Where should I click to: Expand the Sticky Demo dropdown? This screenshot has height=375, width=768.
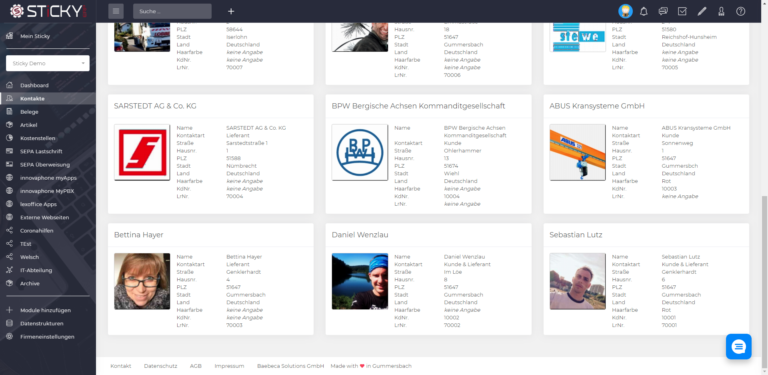point(48,63)
